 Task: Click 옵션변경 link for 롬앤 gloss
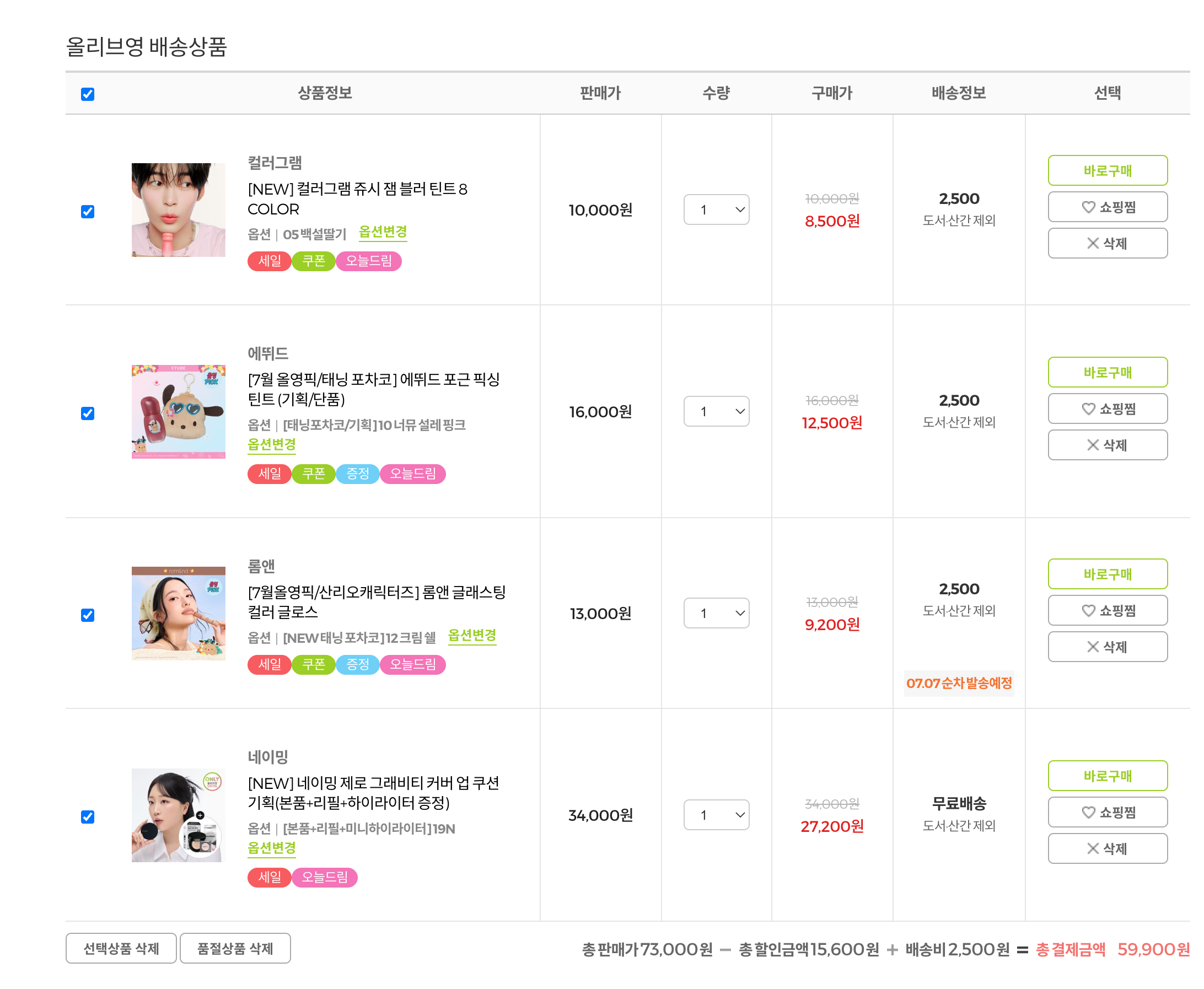471,636
